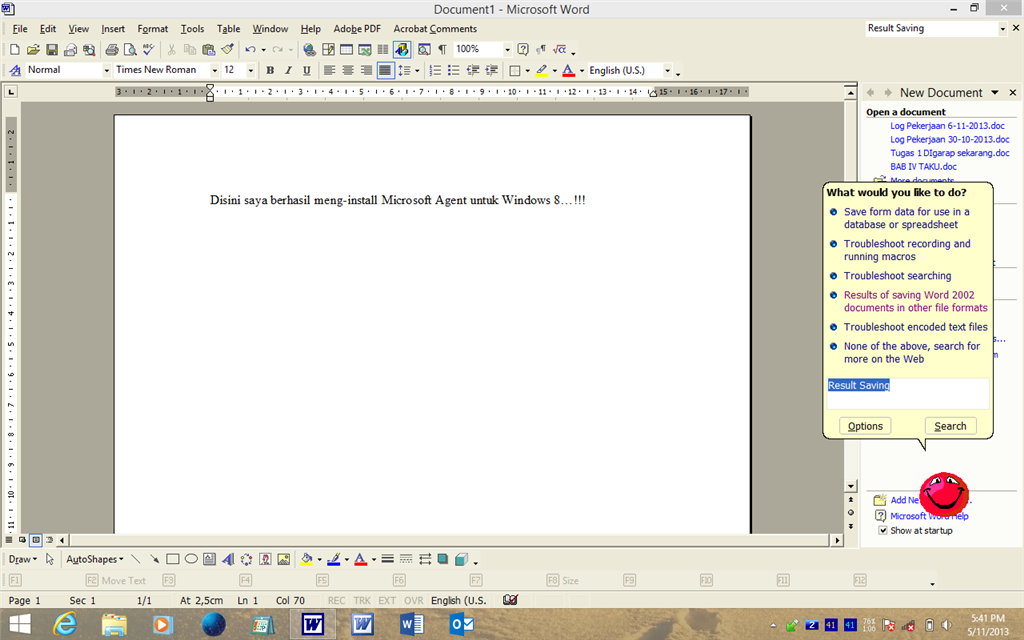This screenshot has height=640, width=1024.
Task: Create a new blank document from toolbar
Action: (x=14, y=50)
